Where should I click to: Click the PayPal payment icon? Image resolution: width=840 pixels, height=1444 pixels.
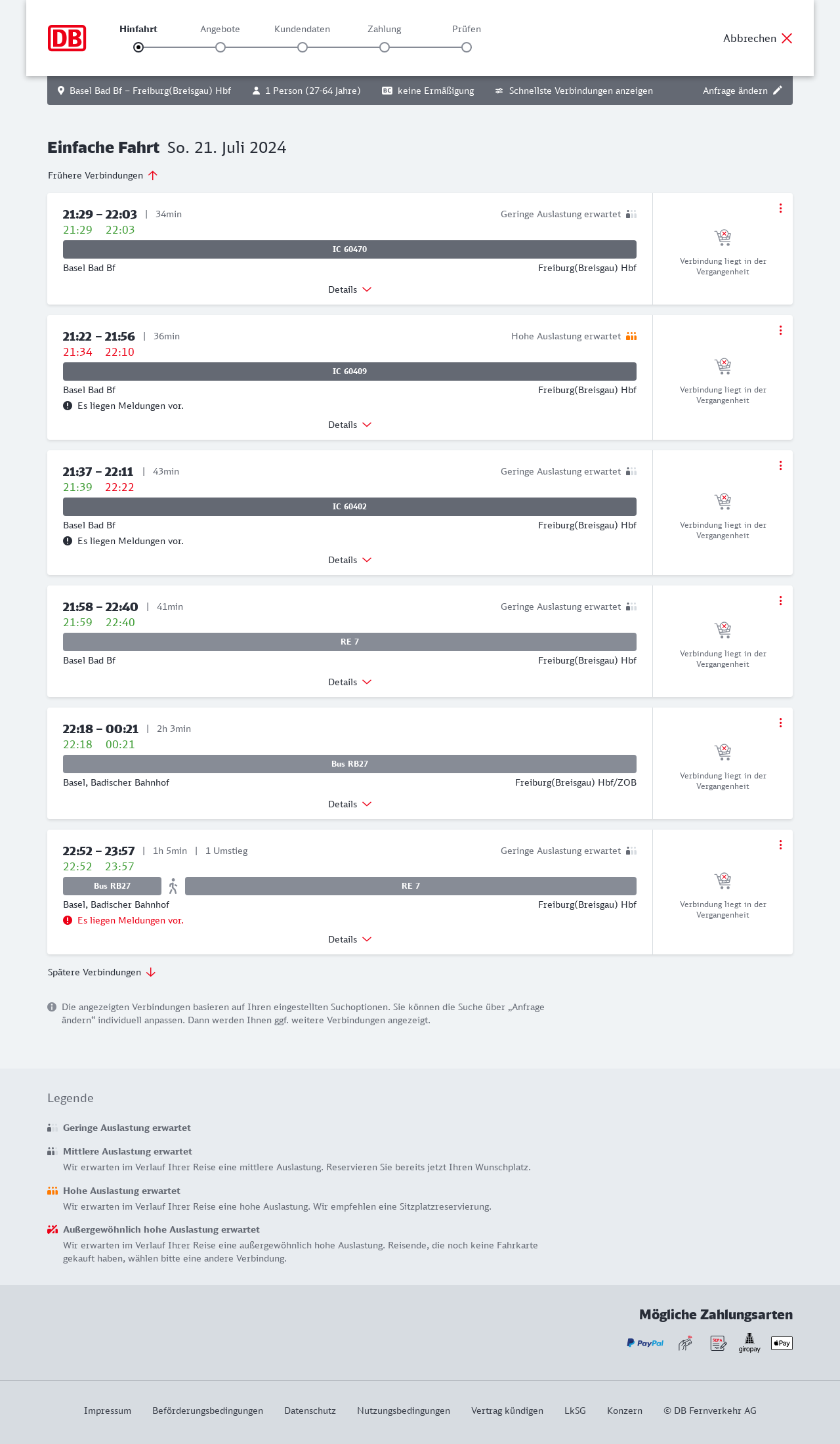645,1343
